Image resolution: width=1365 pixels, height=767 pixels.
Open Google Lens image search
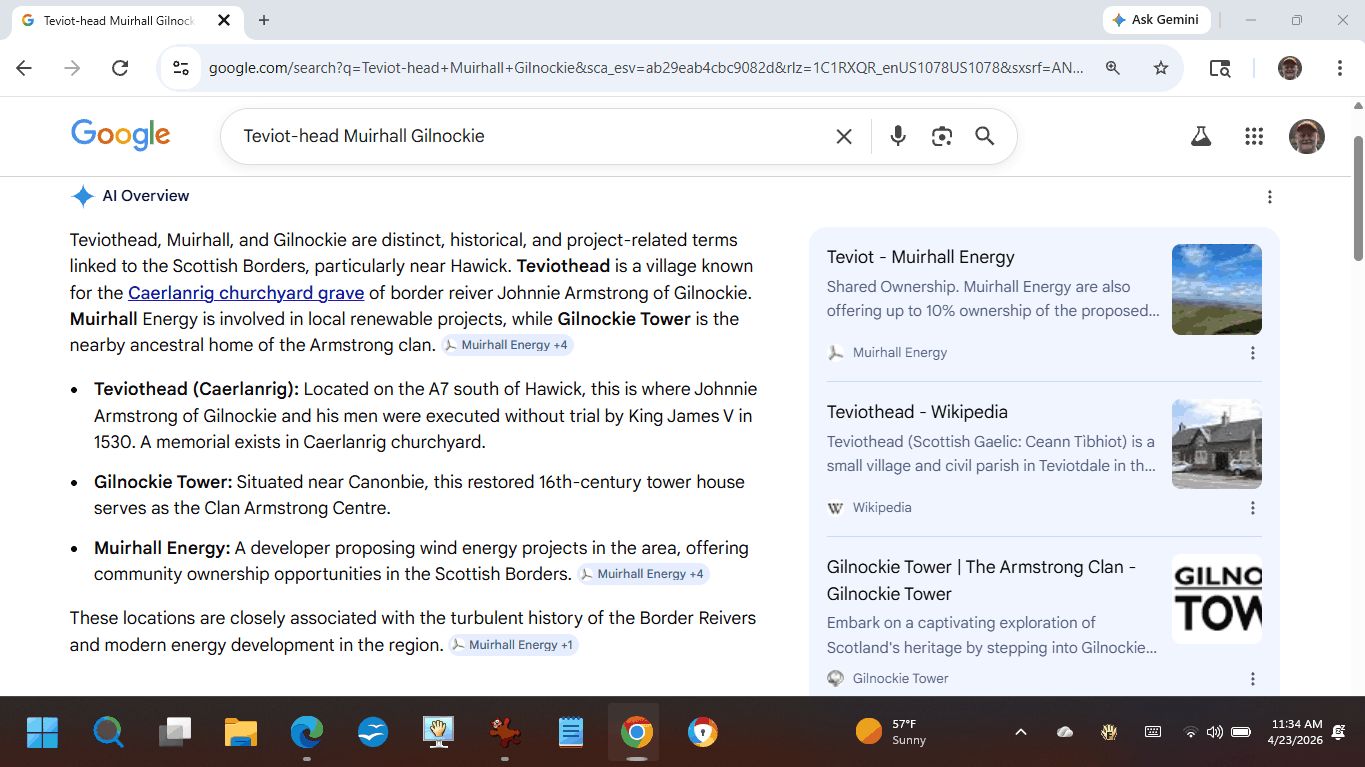[x=941, y=136]
